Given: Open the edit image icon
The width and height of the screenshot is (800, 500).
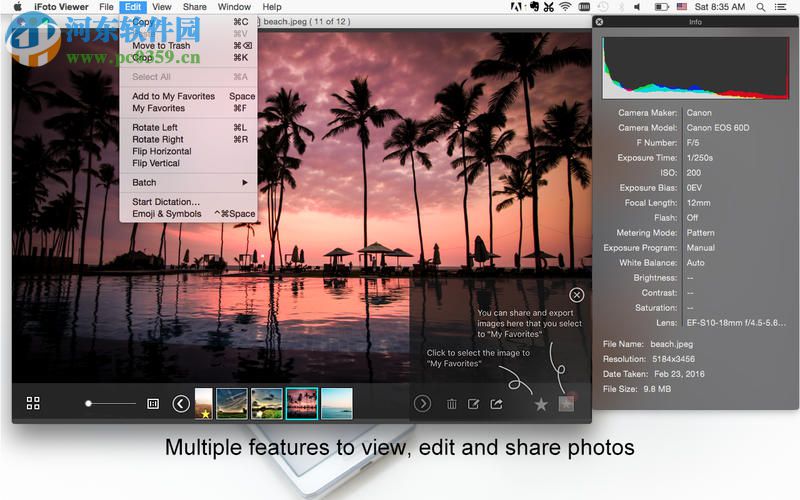Looking at the screenshot, I should (473, 404).
